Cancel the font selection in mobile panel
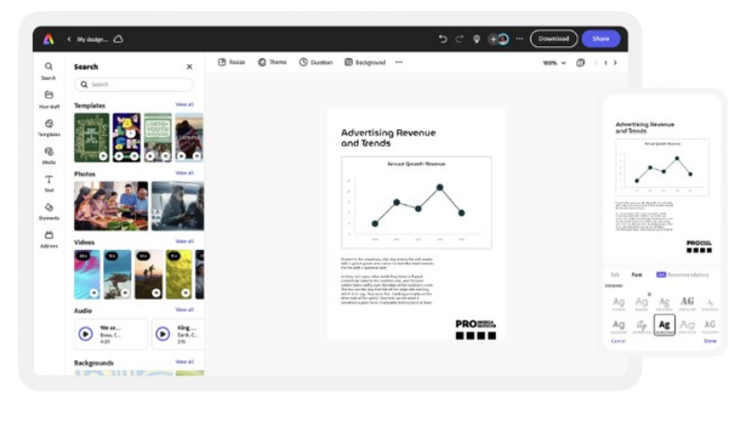Viewport: 750px width, 421px height. coord(618,341)
